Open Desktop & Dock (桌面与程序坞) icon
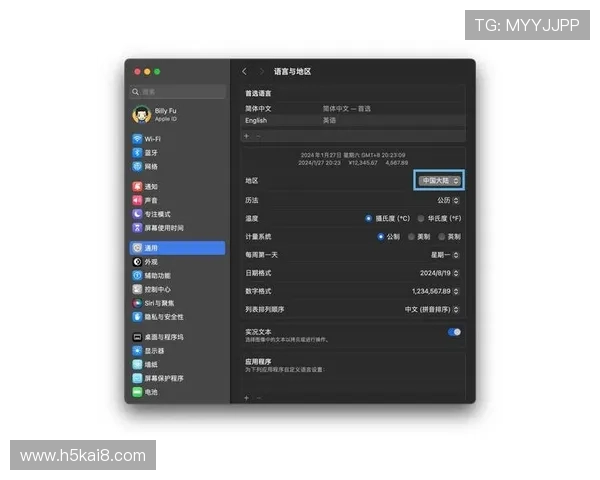The image size is (600, 480). [137, 337]
